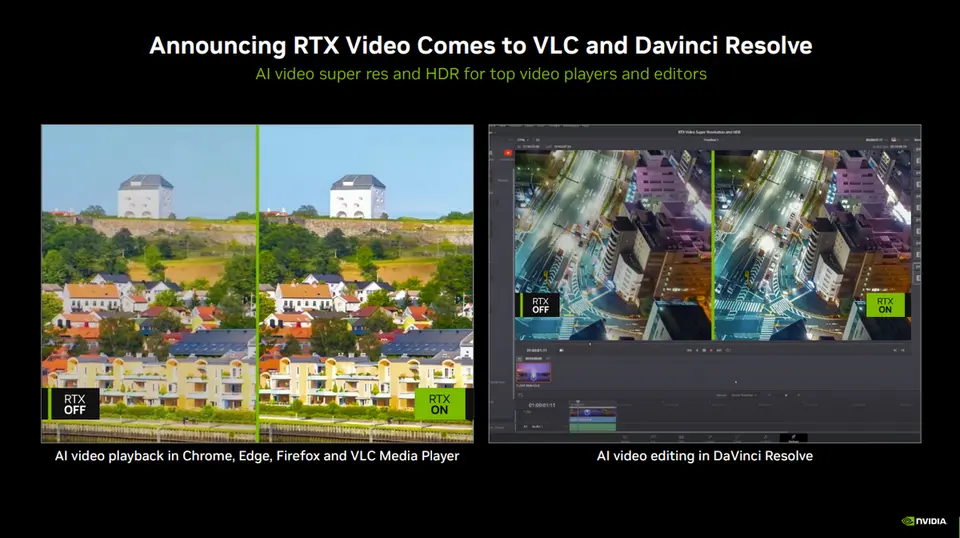Click the play reverse transport button
The width and height of the screenshot is (960, 538).
point(697,350)
